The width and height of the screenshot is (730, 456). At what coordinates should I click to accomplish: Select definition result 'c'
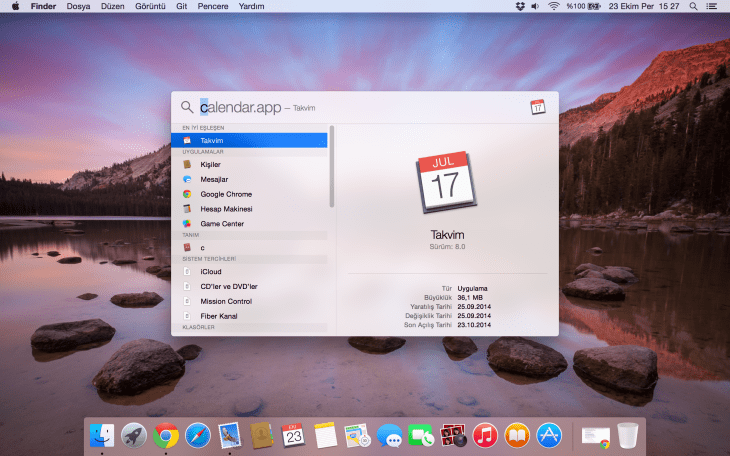click(x=249, y=248)
